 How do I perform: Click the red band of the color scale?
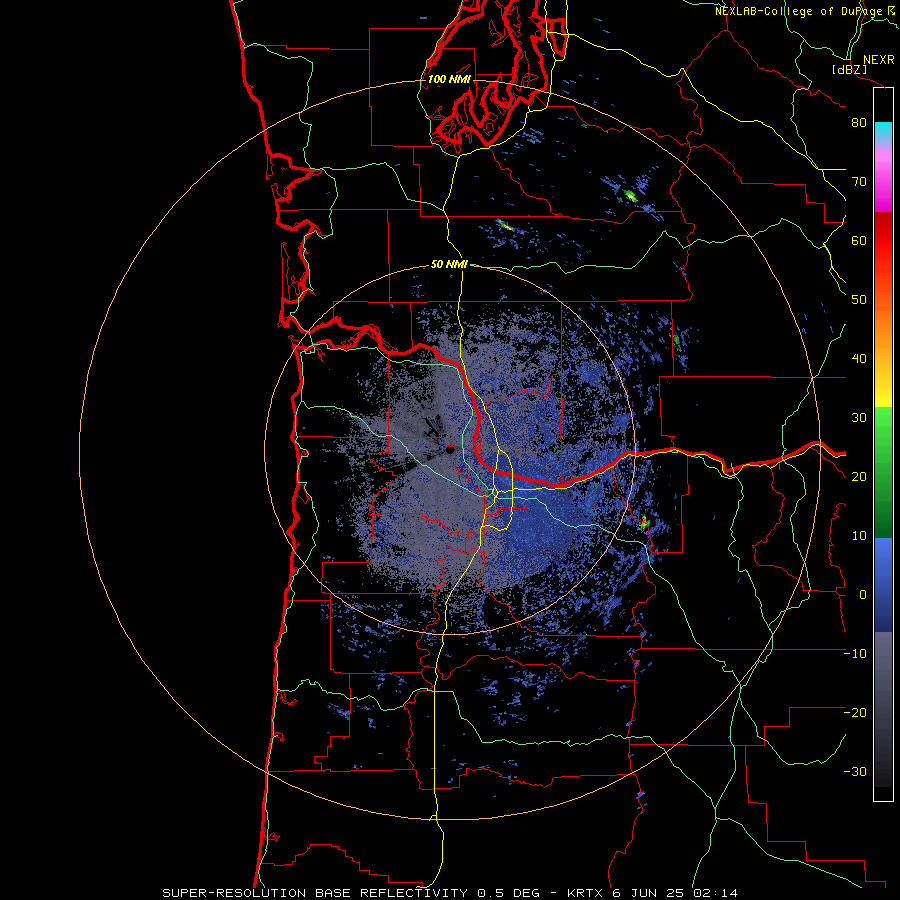click(x=883, y=241)
